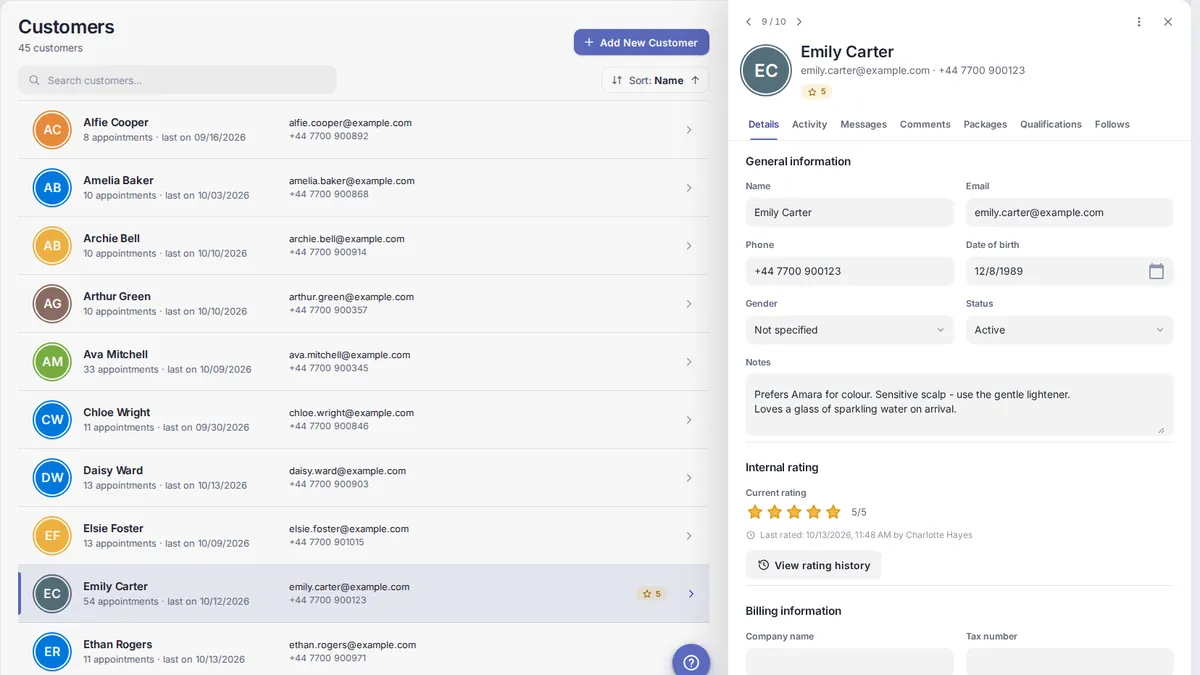Go to previous customer arrow in detail panel
The image size is (1200, 675).
748,22
